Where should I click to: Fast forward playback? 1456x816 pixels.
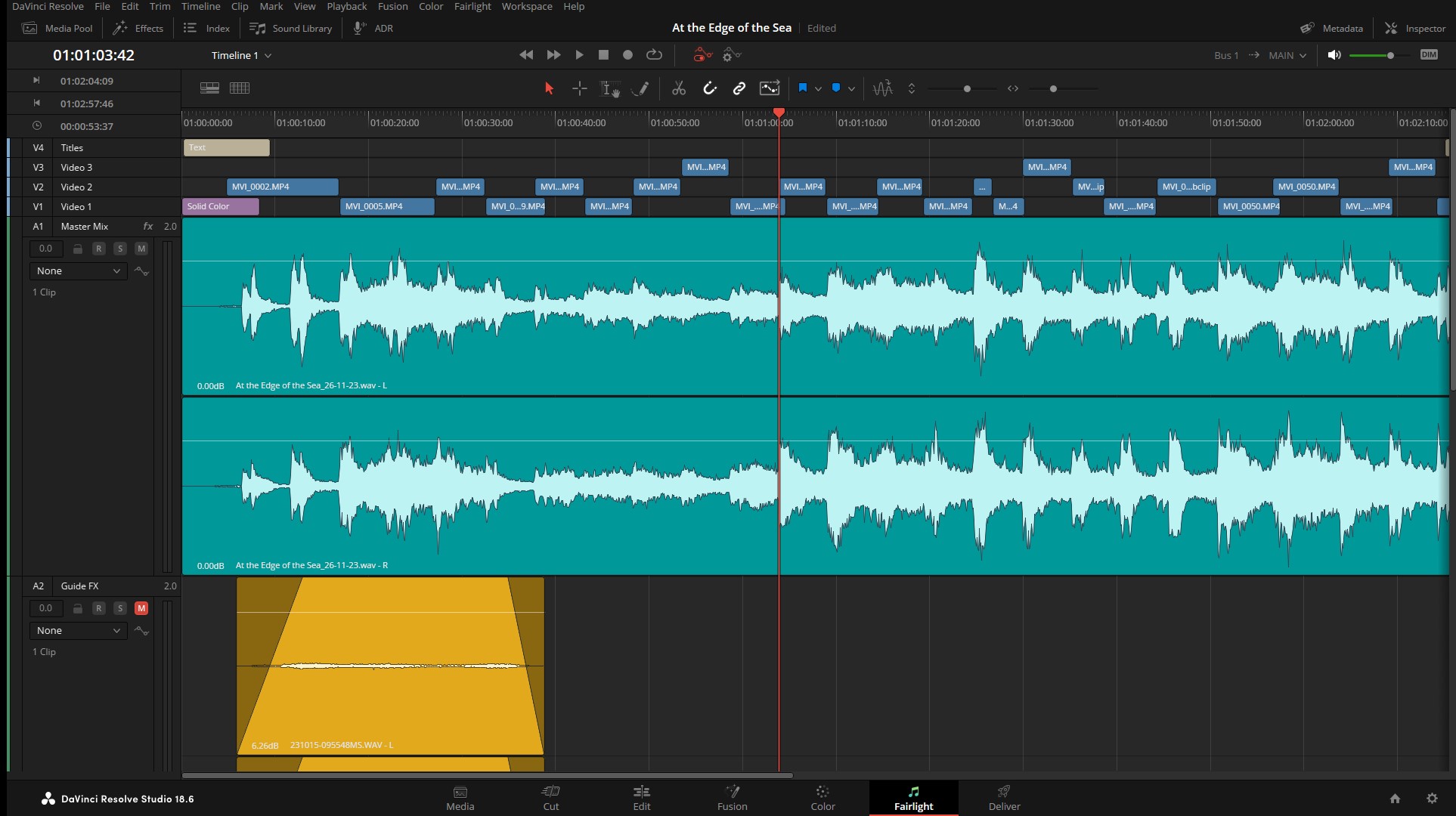[x=553, y=55]
